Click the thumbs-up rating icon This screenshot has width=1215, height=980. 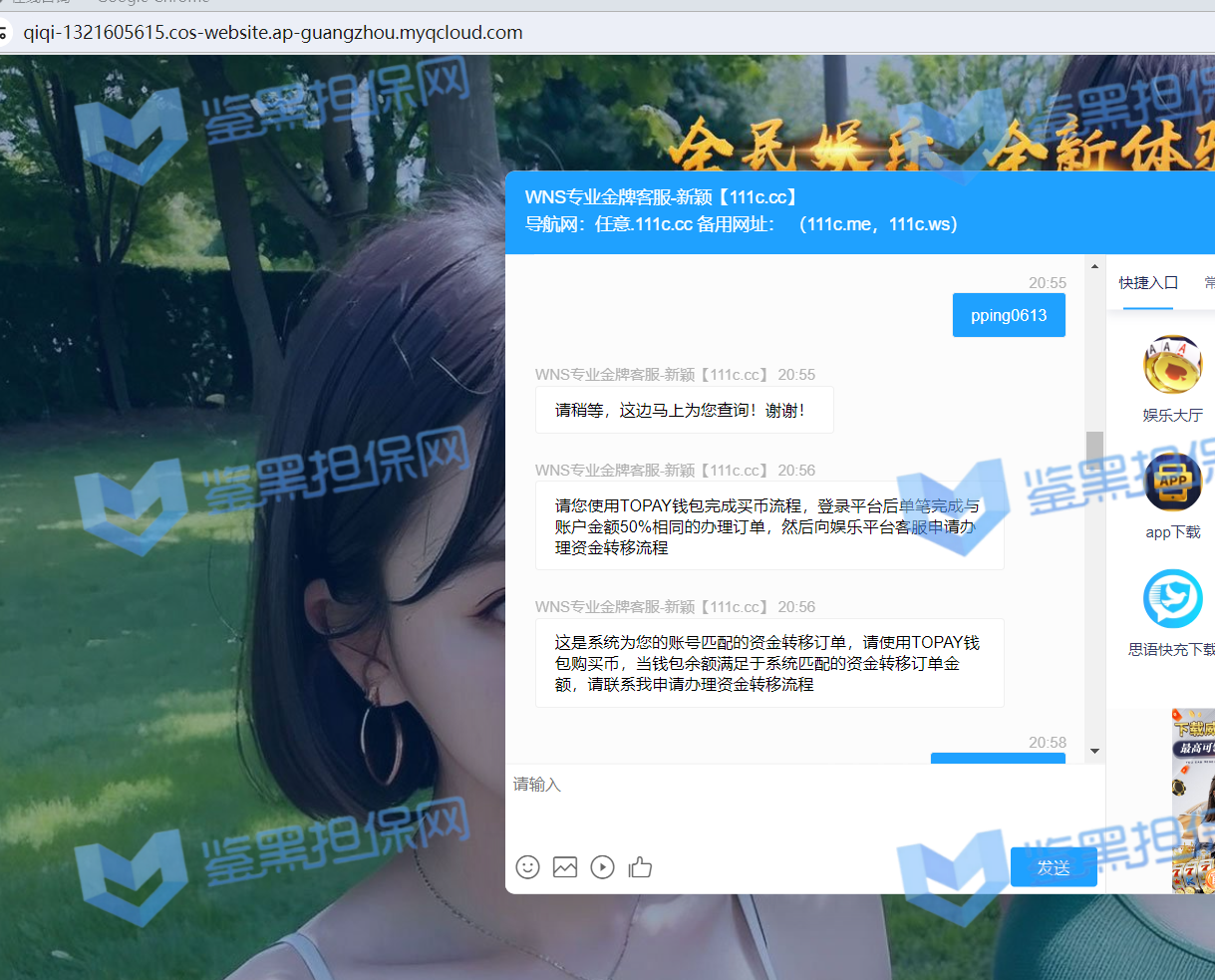coord(640,867)
